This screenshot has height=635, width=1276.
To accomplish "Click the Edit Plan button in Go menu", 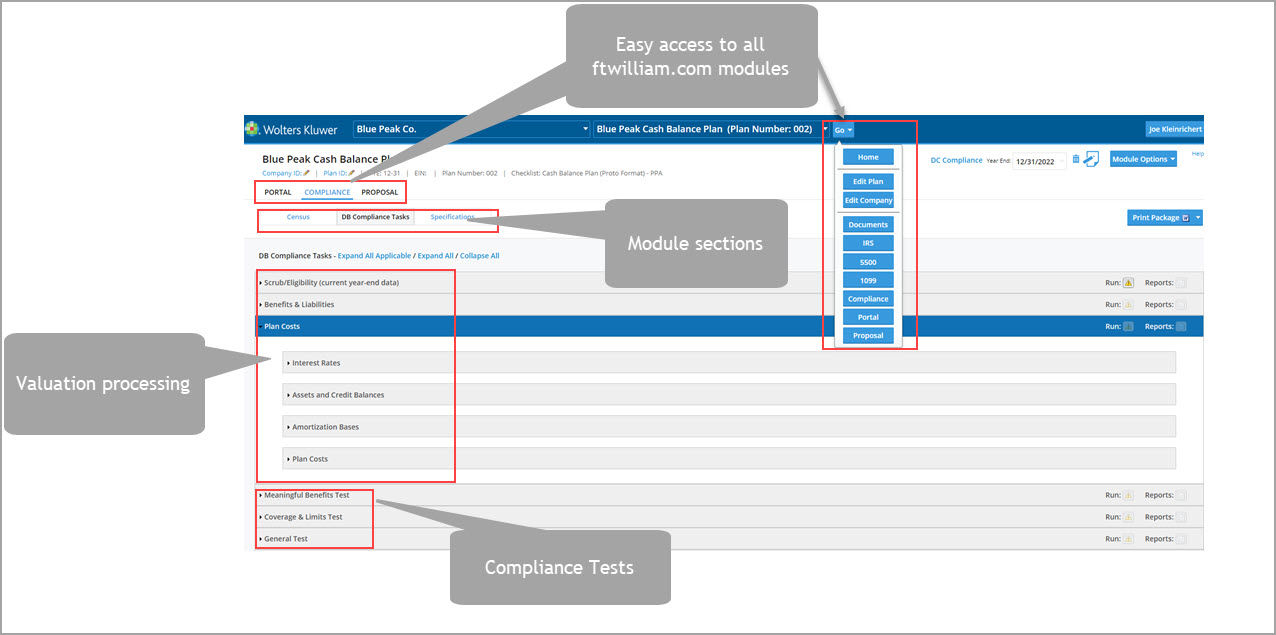I will point(868,181).
